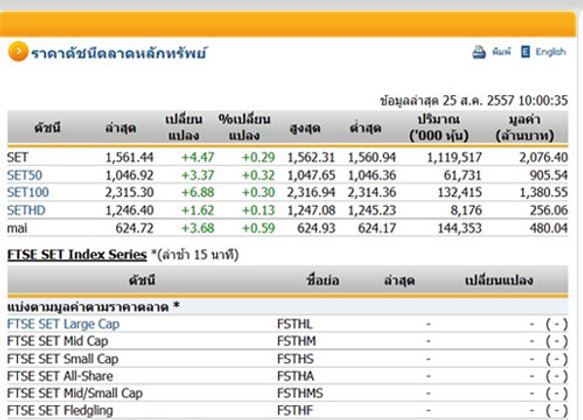Click the print text link
The height and width of the screenshot is (420, 583).
(x=501, y=51)
